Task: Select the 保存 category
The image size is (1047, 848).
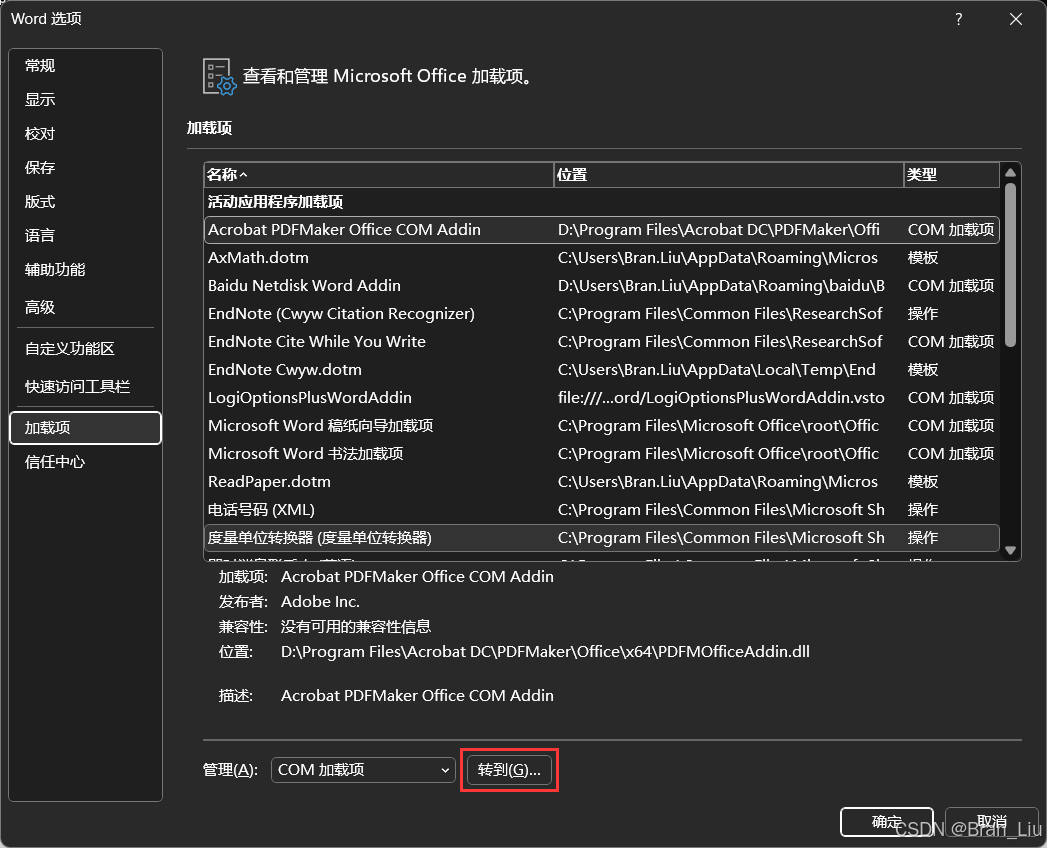Action: pyautogui.click(x=85, y=168)
